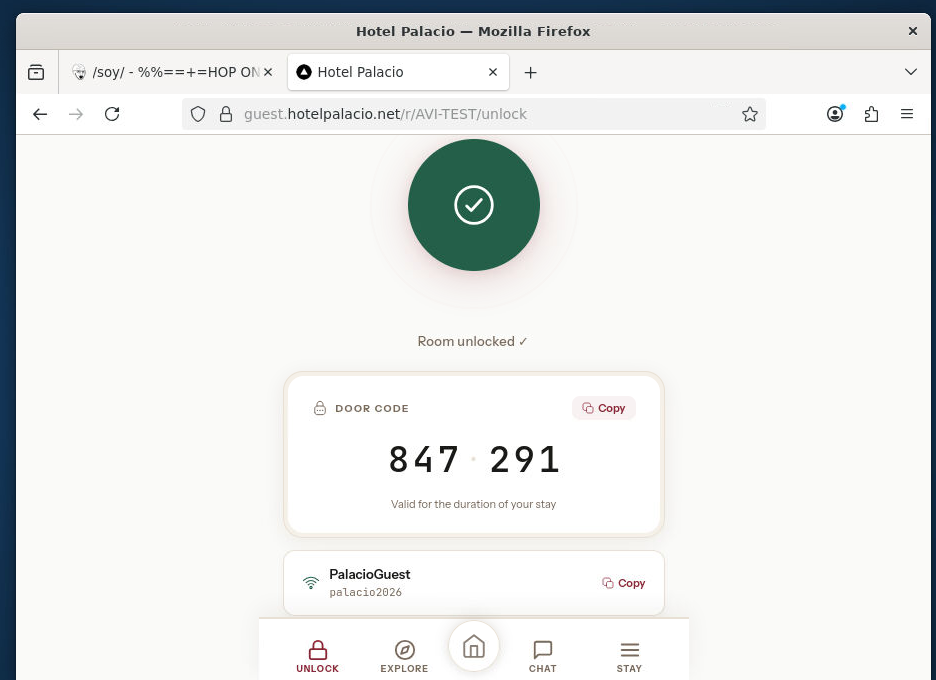Open the Unlock tab in bottom navigation
The image size is (936, 680).
coord(317,656)
